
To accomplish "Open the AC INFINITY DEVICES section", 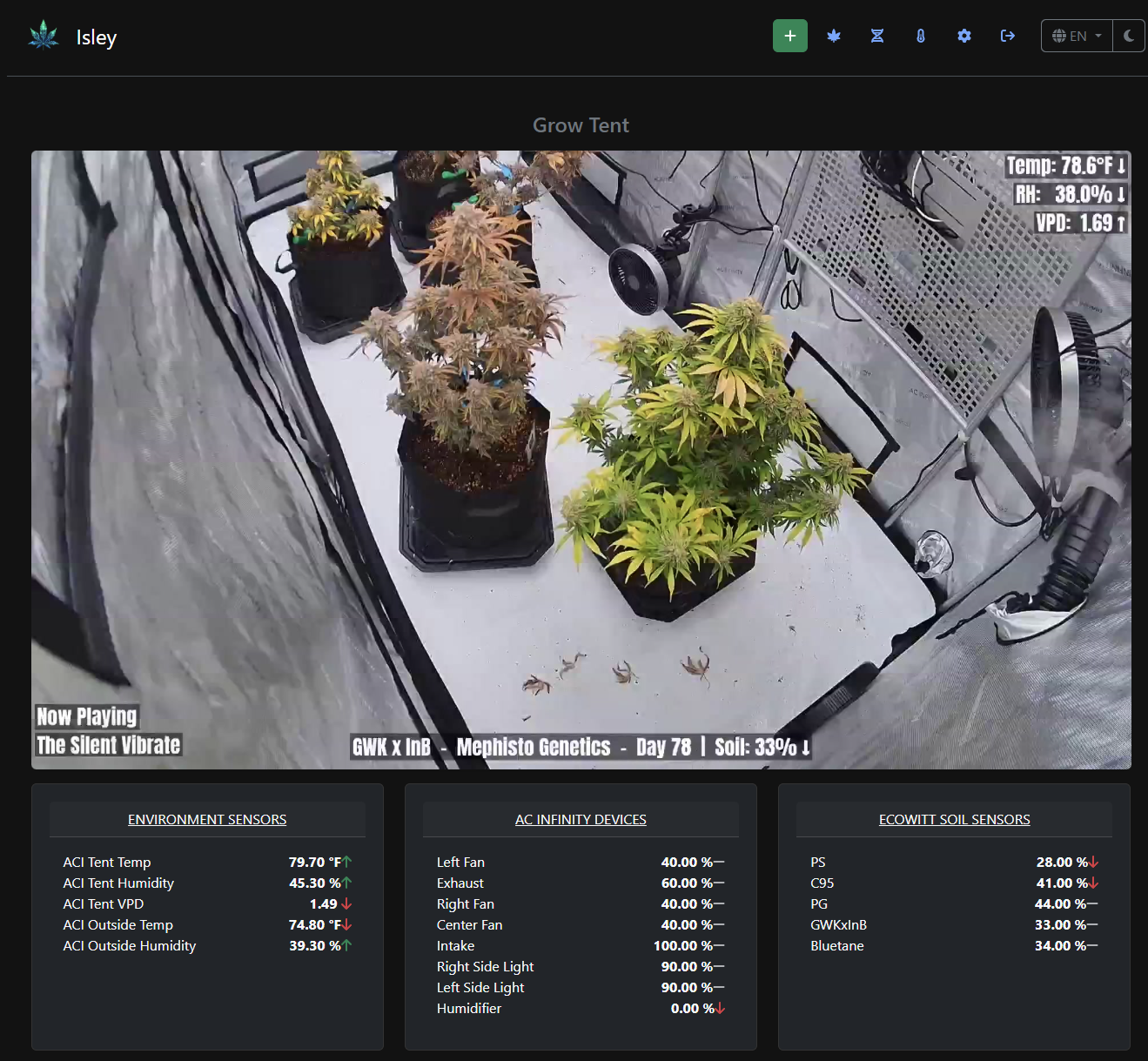I will click(581, 819).
